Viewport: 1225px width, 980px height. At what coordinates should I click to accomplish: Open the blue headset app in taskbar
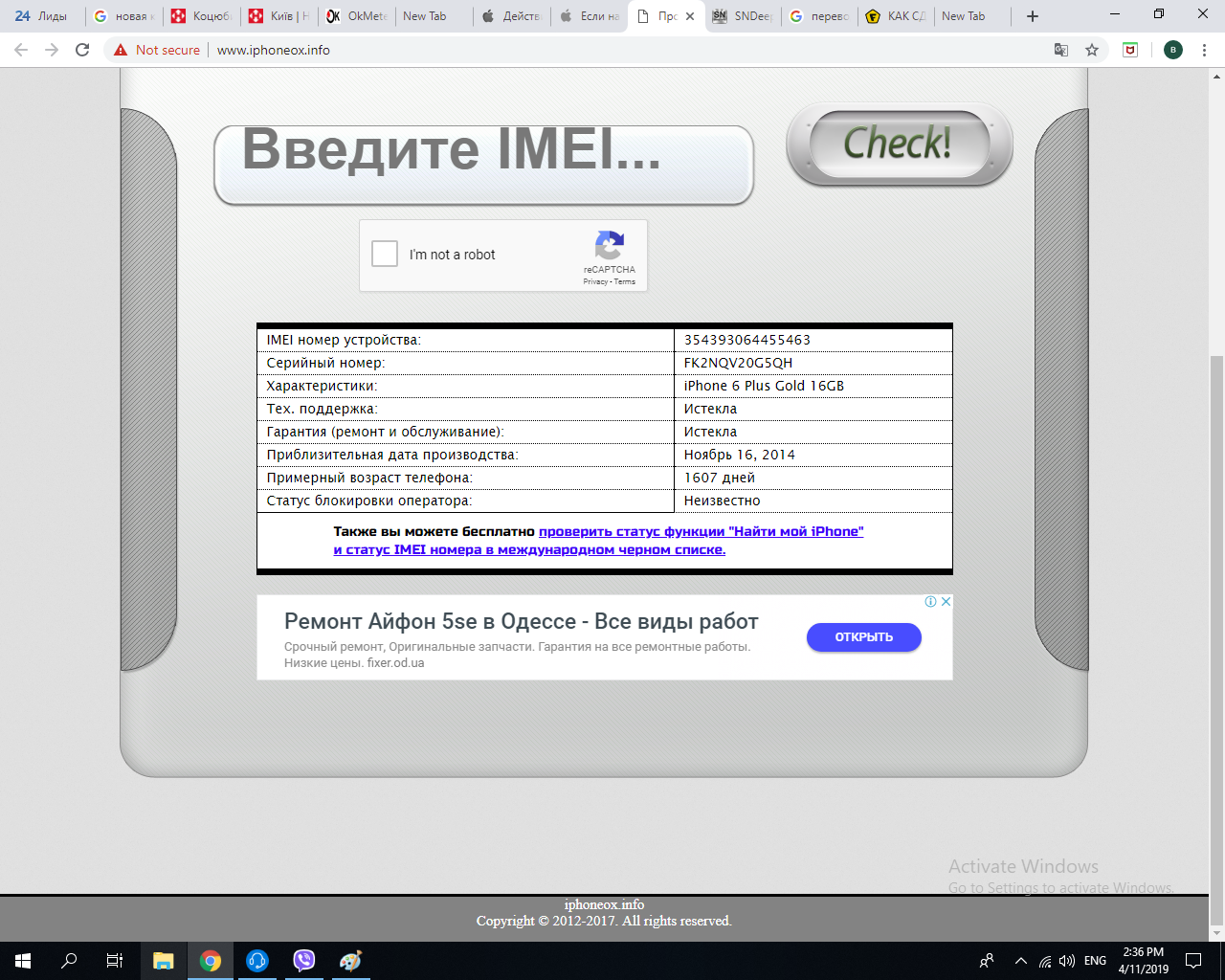[x=257, y=961]
